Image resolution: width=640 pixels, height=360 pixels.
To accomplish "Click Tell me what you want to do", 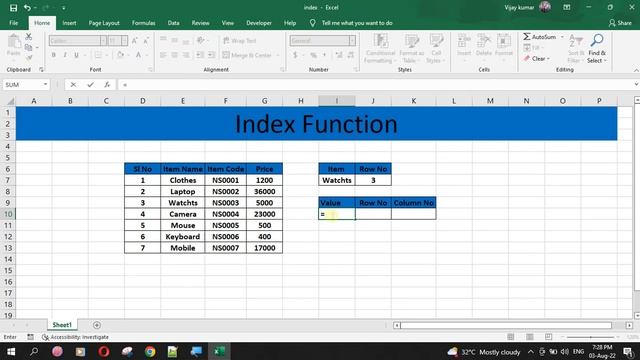I will (357, 23).
